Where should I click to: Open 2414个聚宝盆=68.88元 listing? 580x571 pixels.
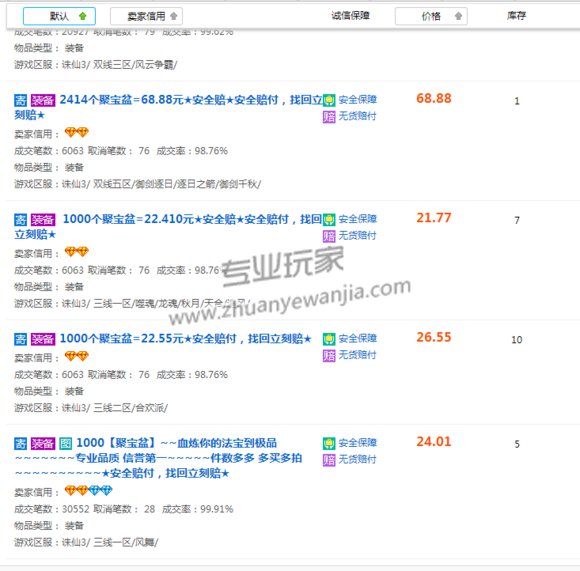tap(169, 107)
